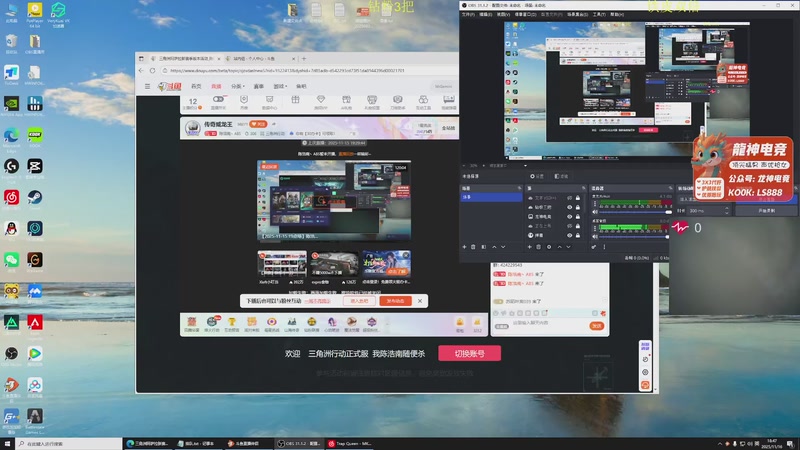Click the orange headset support icon at page side
Viewport: 800px width, 450px height.
tap(645, 385)
